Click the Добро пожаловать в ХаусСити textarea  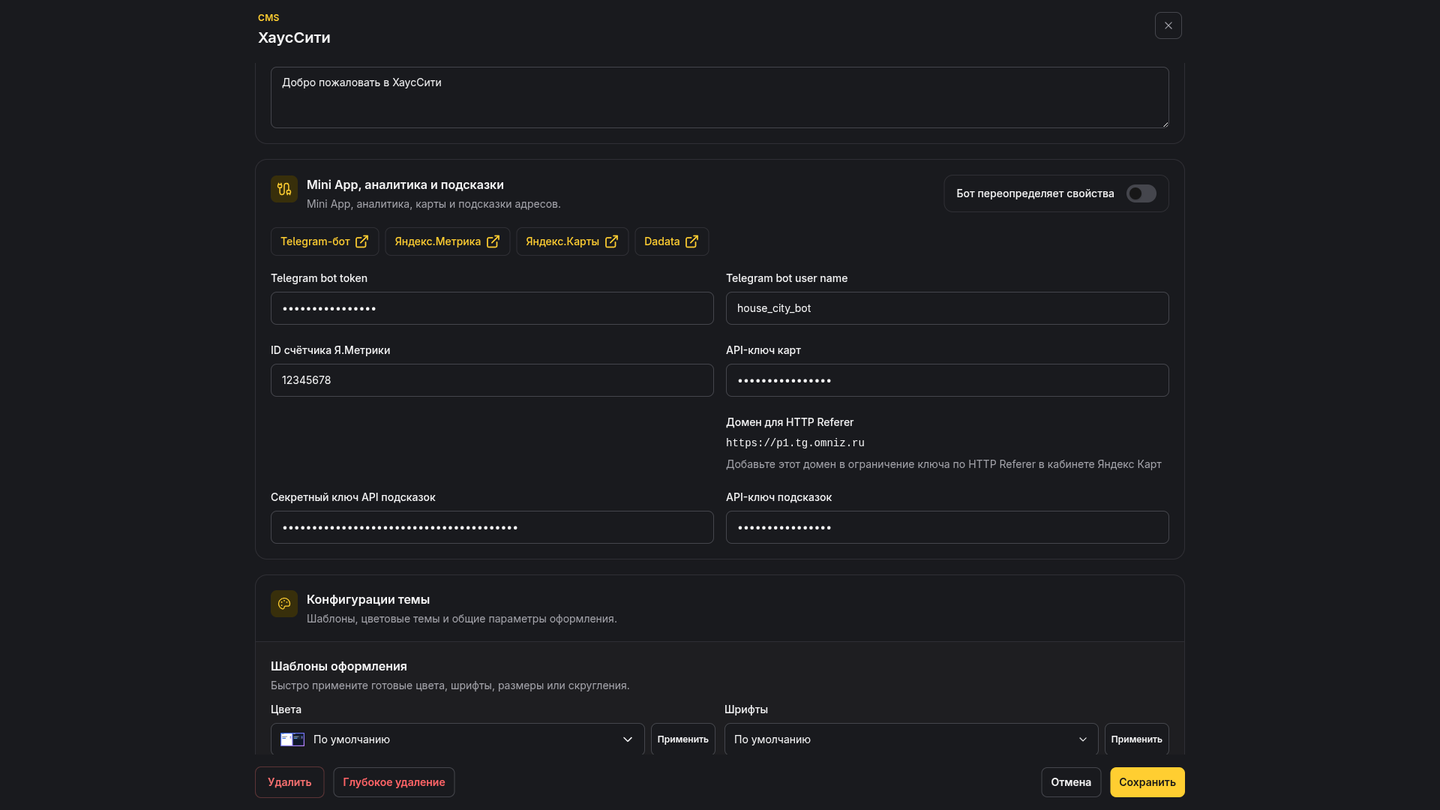click(x=720, y=97)
